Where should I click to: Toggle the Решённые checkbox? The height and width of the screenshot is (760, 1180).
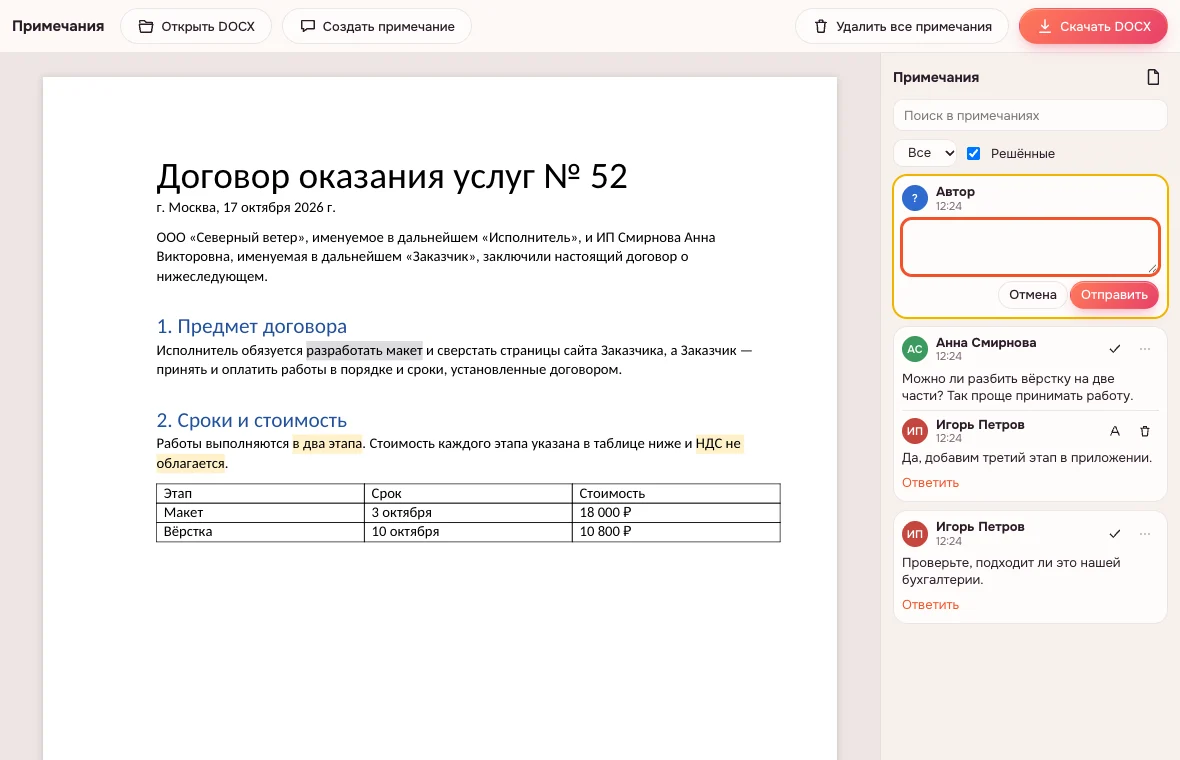coord(973,154)
